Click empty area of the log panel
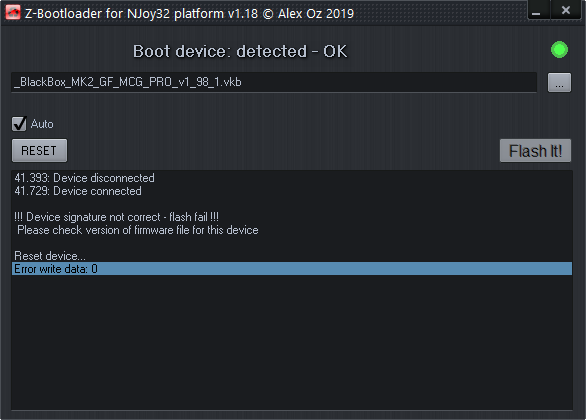Screen dimensions: 586x420 pyautogui.click(x=292, y=342)
